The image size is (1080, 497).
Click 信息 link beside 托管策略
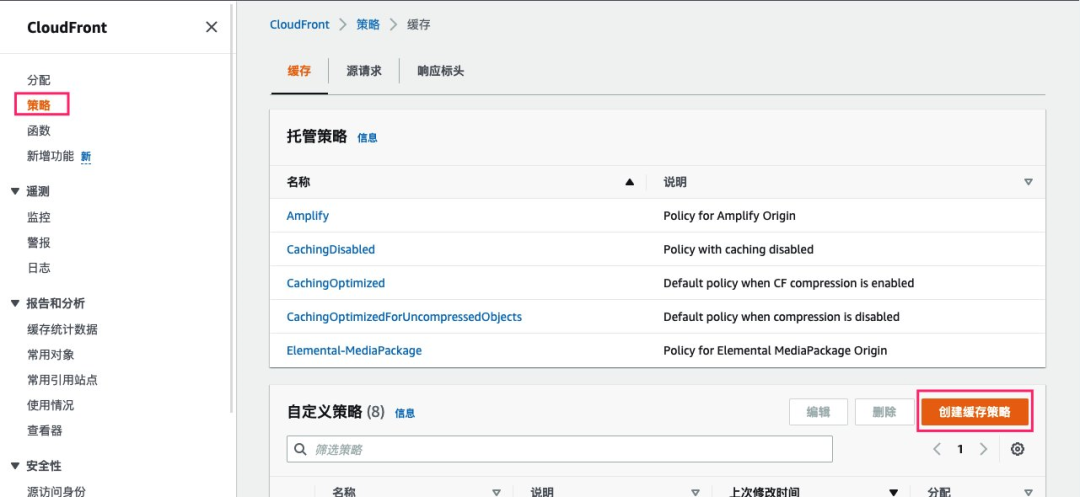tap(367, 138)
